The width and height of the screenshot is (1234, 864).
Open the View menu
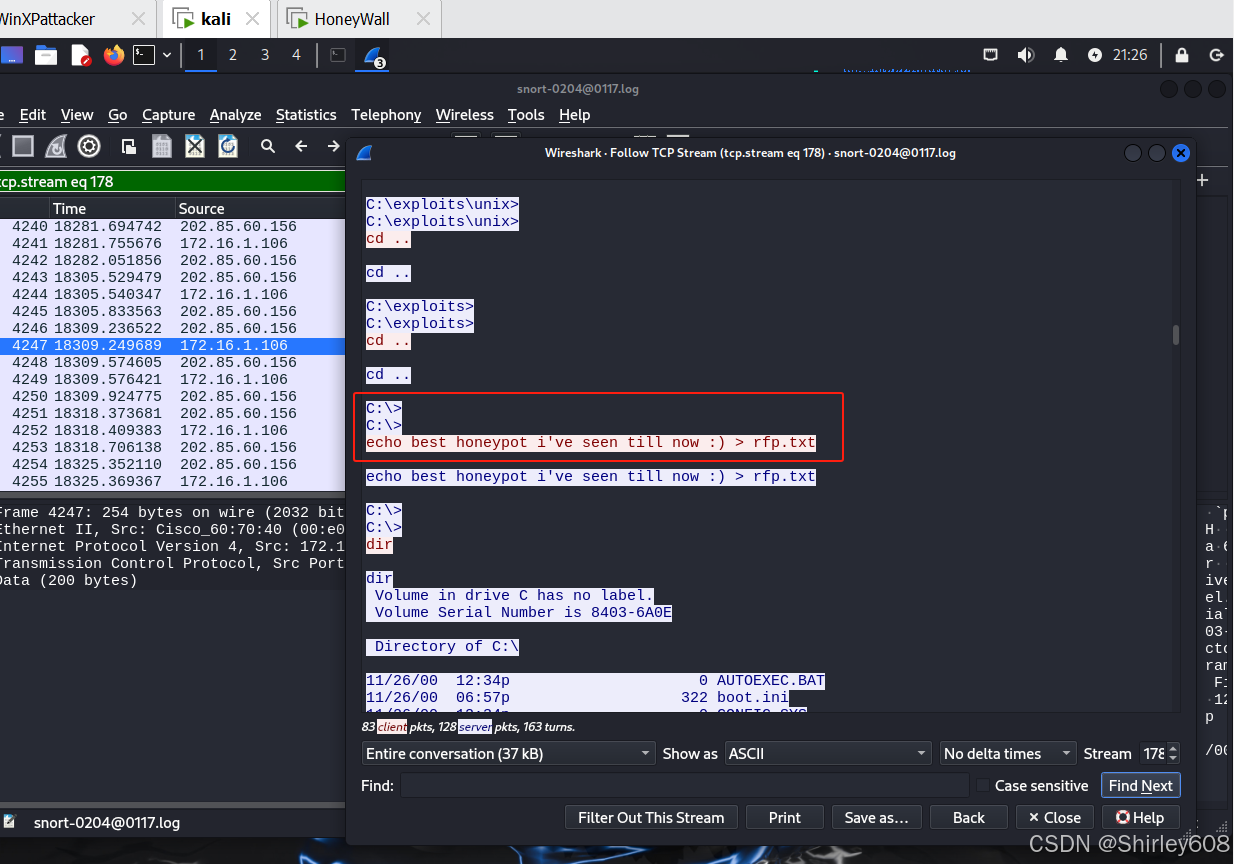tap(77, 114)
